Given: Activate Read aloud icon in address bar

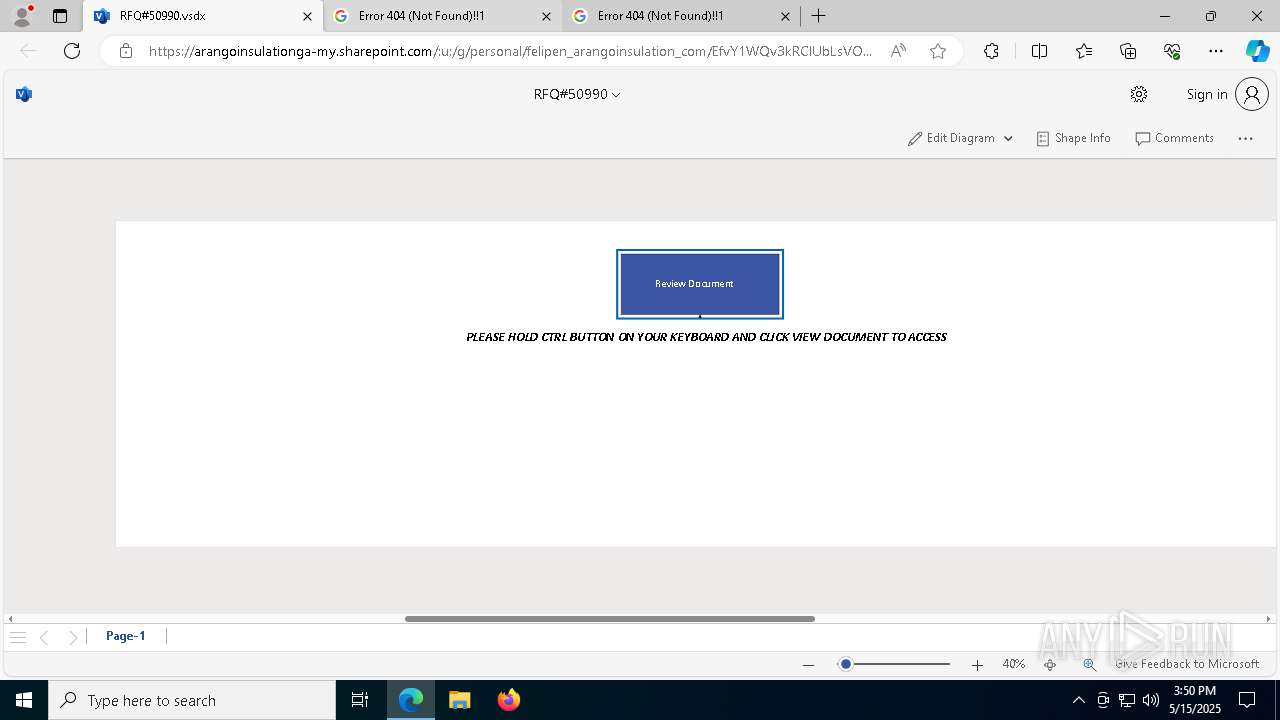Looking at the screenshot, I should [898, 51].
